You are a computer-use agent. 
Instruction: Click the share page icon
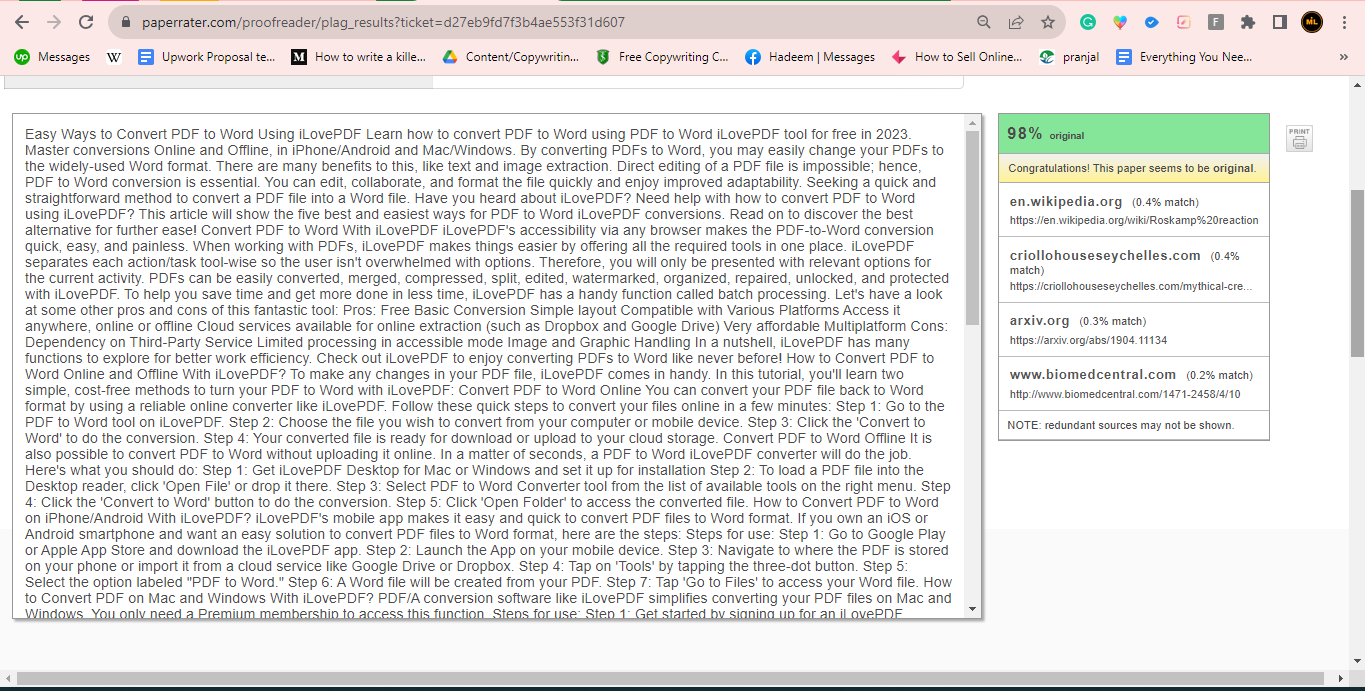pyautogui.click(x=1016, y=22)
